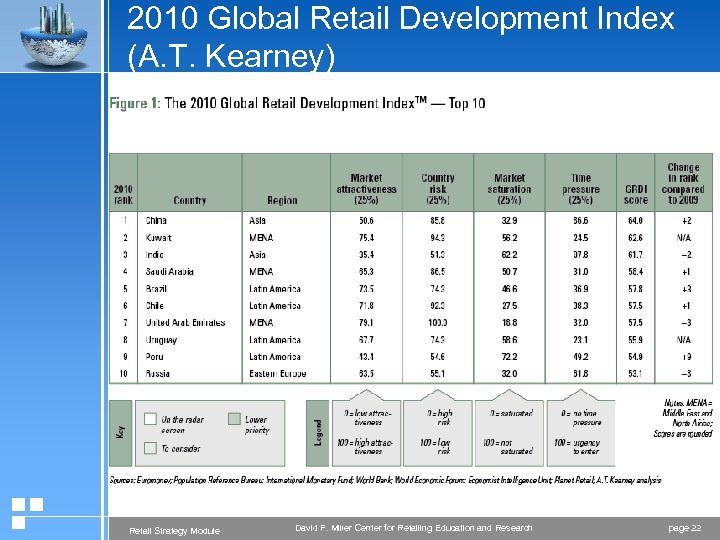Click China's GRDI score 64.0

[x=635, y=220]
